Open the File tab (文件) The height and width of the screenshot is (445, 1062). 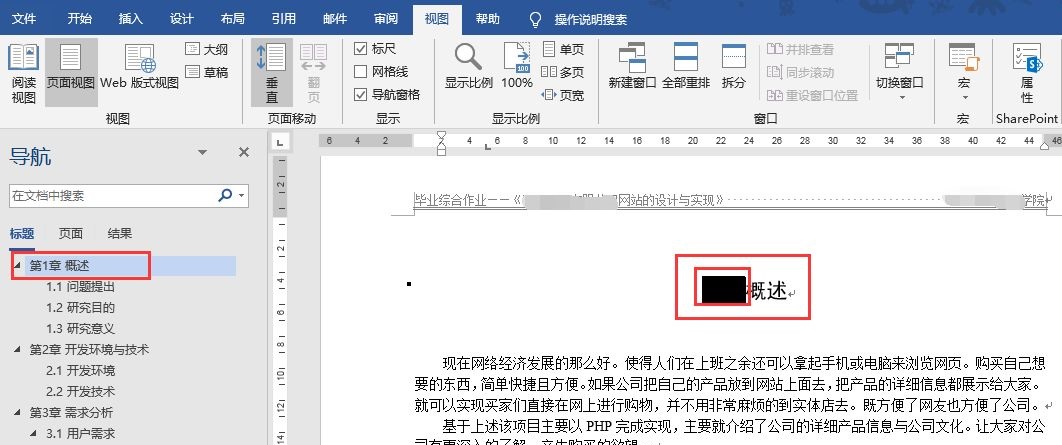(x=24, y=19)
